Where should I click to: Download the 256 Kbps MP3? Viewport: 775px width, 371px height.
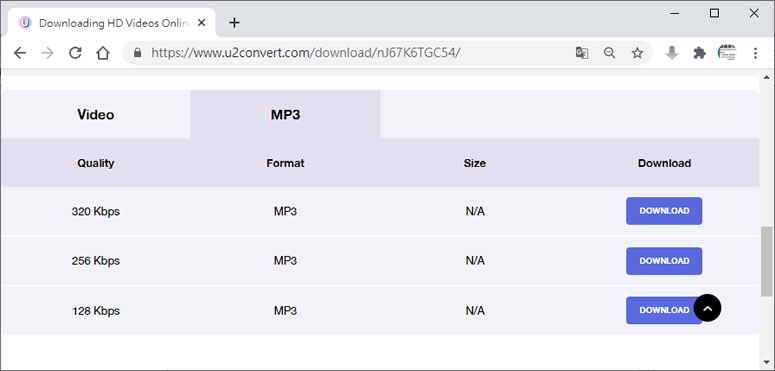point(664,261)
